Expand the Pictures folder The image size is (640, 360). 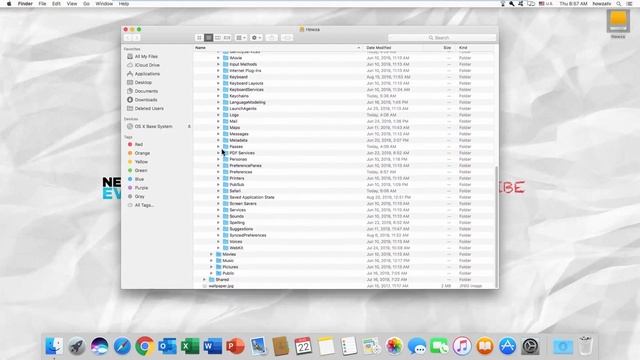(211, 267)
